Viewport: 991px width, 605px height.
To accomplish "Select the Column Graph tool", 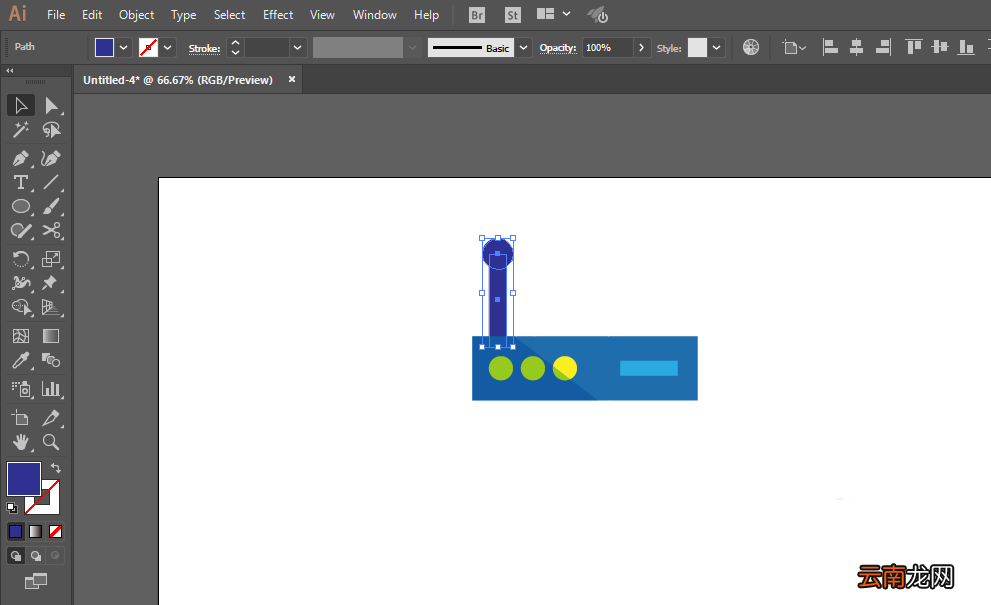I will coord(51,389).
